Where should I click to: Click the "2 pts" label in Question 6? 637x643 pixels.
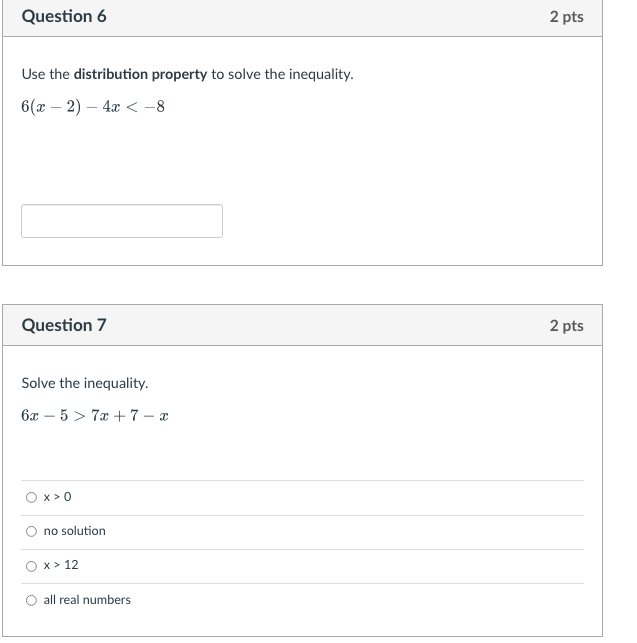[566, 17]
